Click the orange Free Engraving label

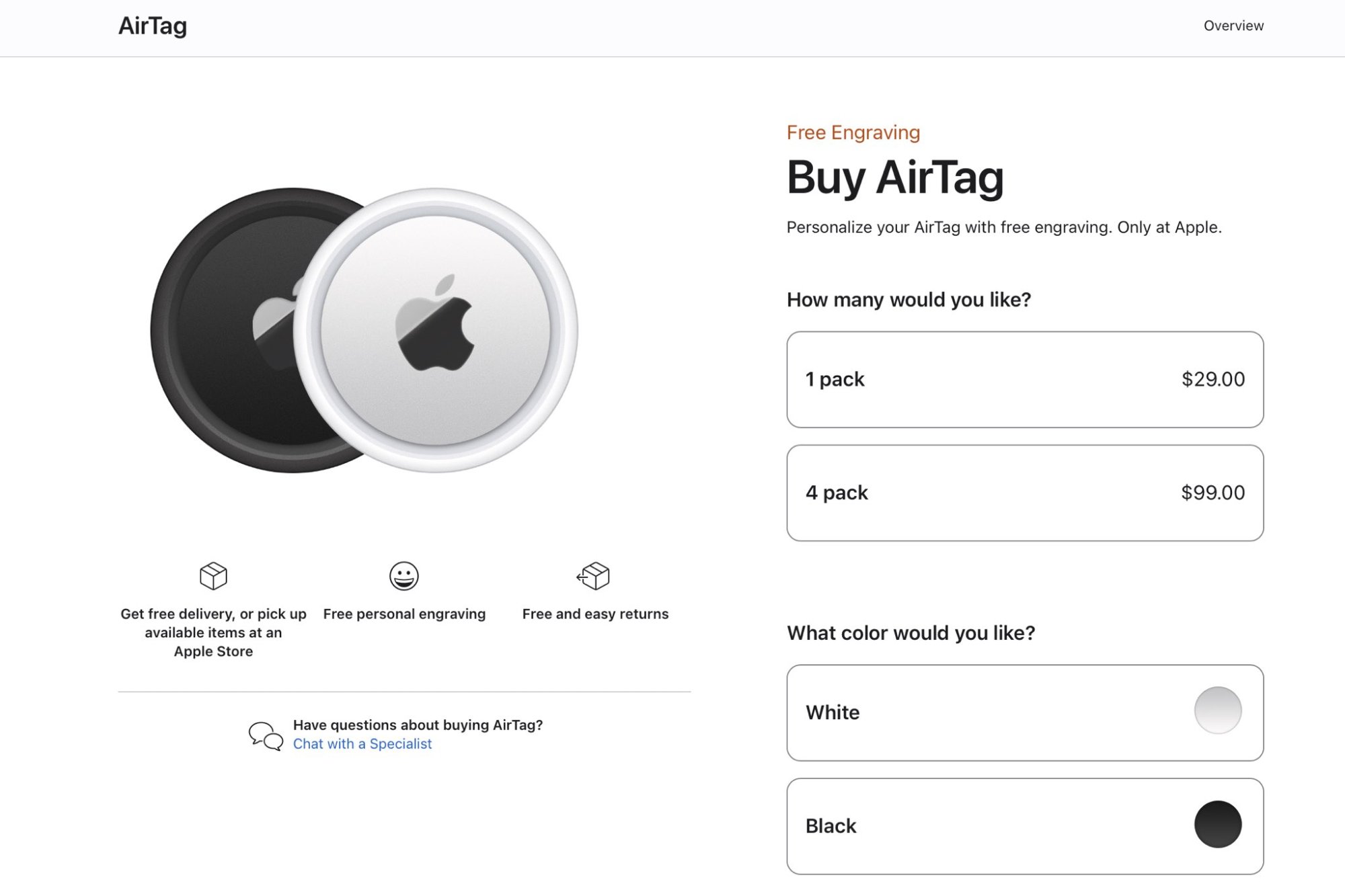(x=853, y=132)
